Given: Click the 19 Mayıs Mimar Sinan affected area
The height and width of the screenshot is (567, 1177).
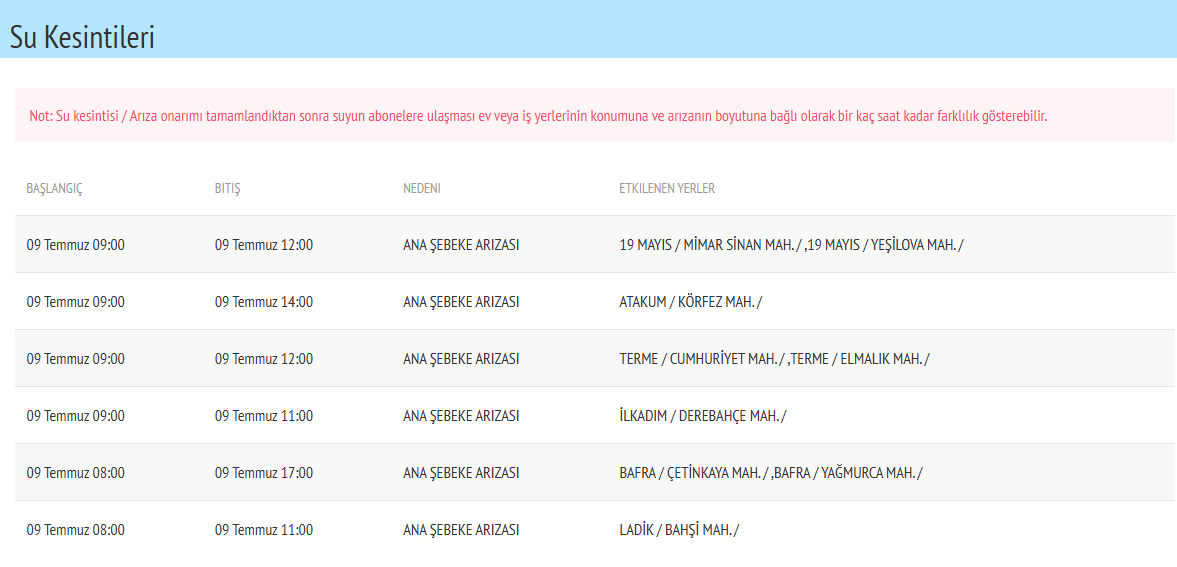Looking at the screenshot, I should click(710, 245).
